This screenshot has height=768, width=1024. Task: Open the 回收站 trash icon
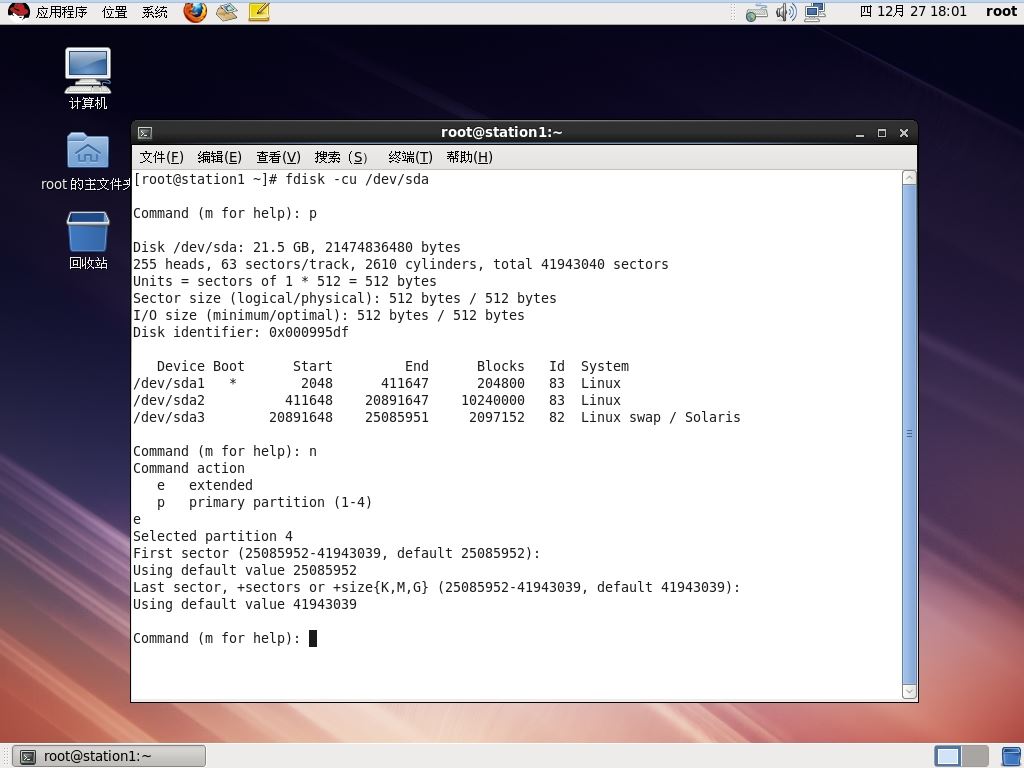click(88, 240)
